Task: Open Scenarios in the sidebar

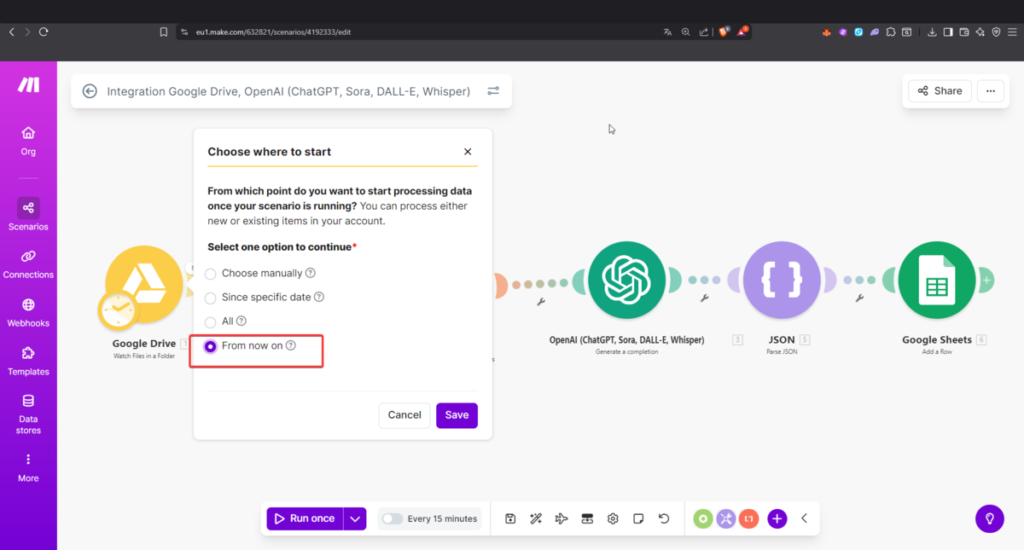Action: click(x=28, y=215)
